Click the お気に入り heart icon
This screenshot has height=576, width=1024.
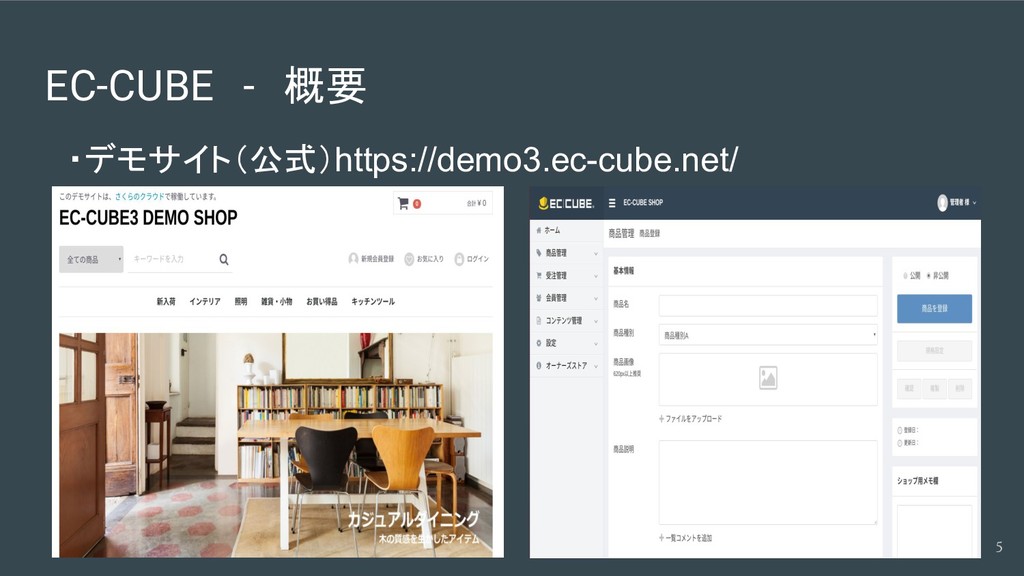pyautogui.click(x=409, y=259)
